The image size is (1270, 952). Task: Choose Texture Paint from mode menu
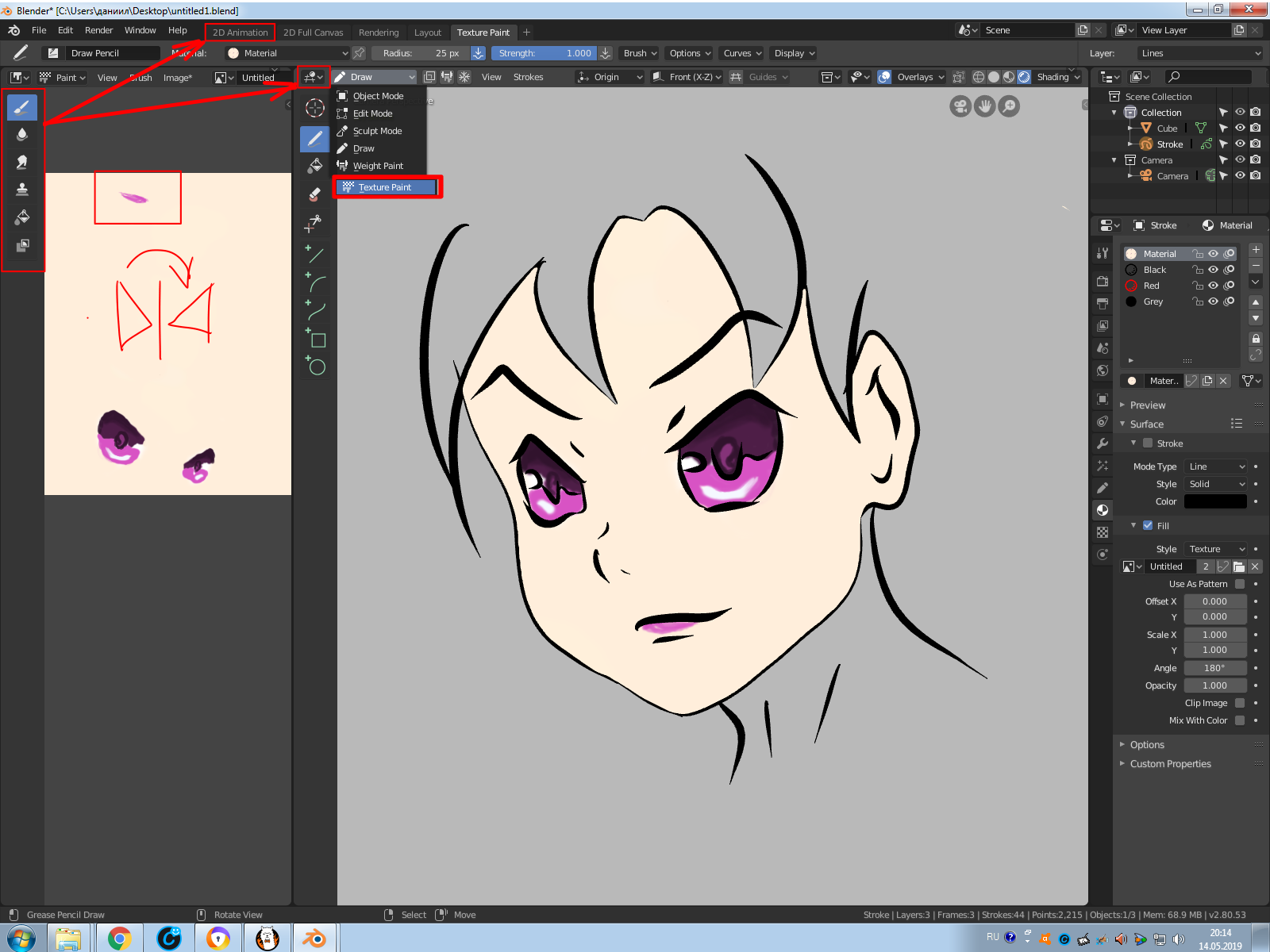pos(386,187)
